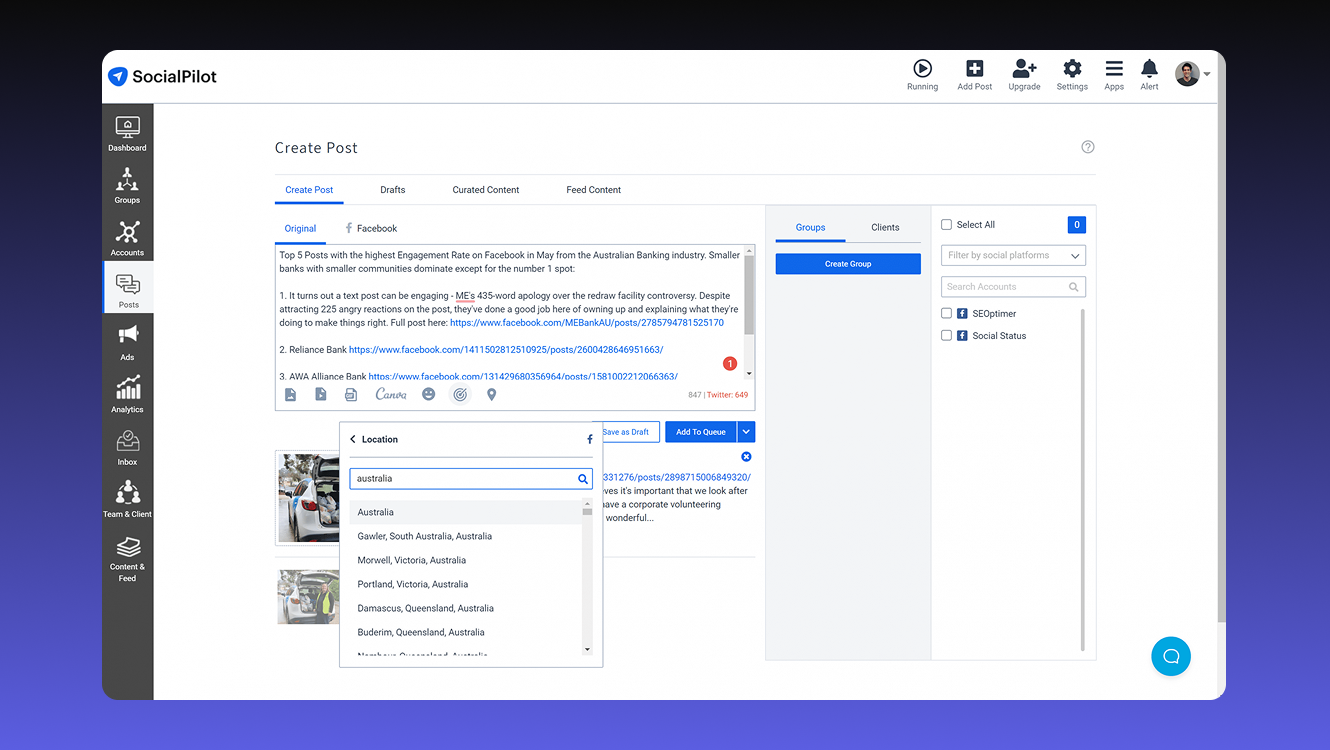The height and width of the screenshot is (750, 1330).
Task: Open Inbox in the sidebar
Action: point(127,448)
